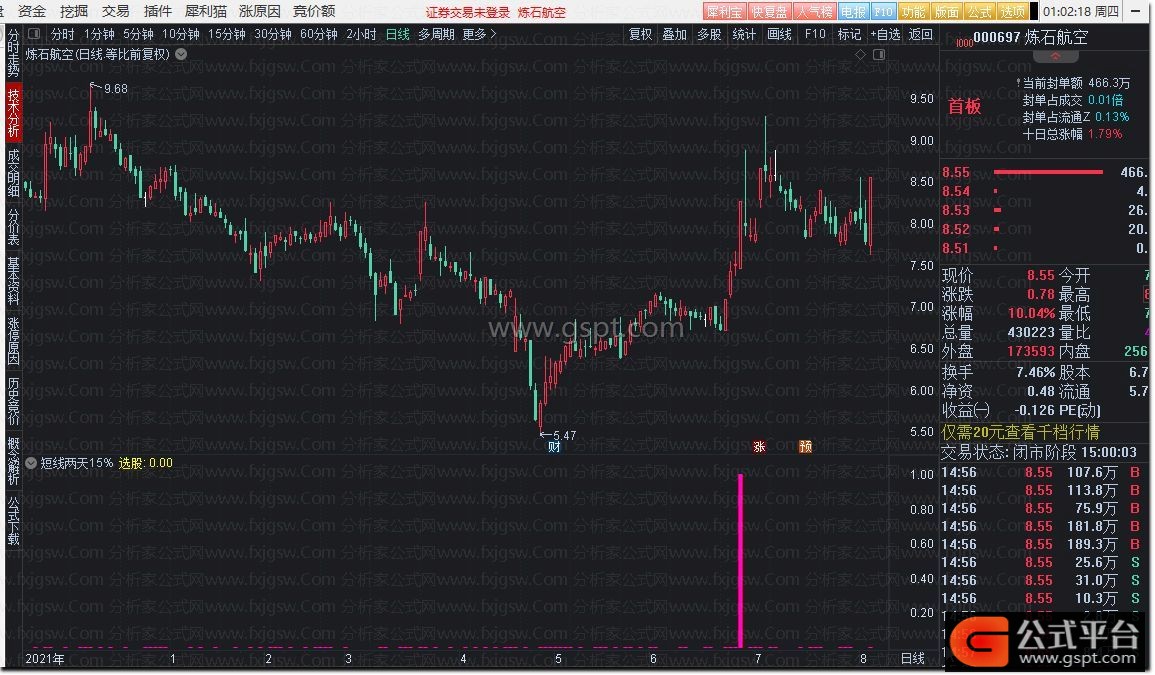Open the 犀利猫 menu

click(x=206, y=11)
